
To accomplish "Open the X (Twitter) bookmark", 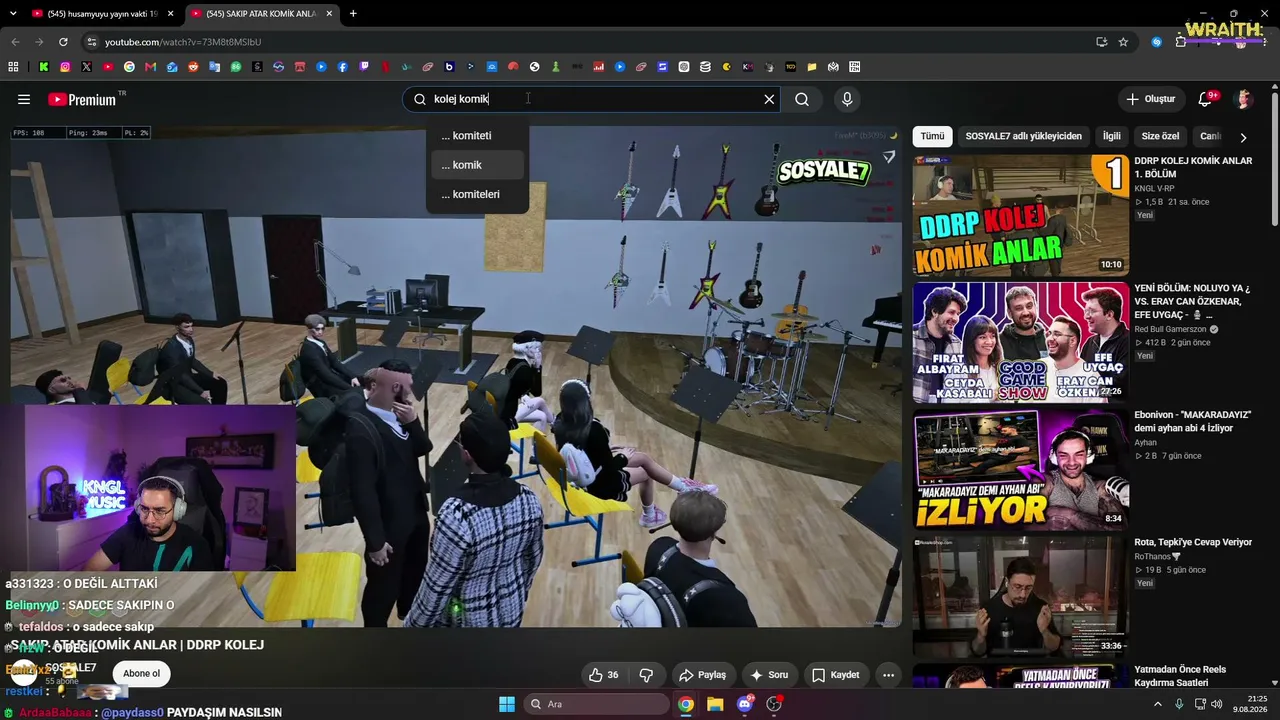I will tap(87, 67).
